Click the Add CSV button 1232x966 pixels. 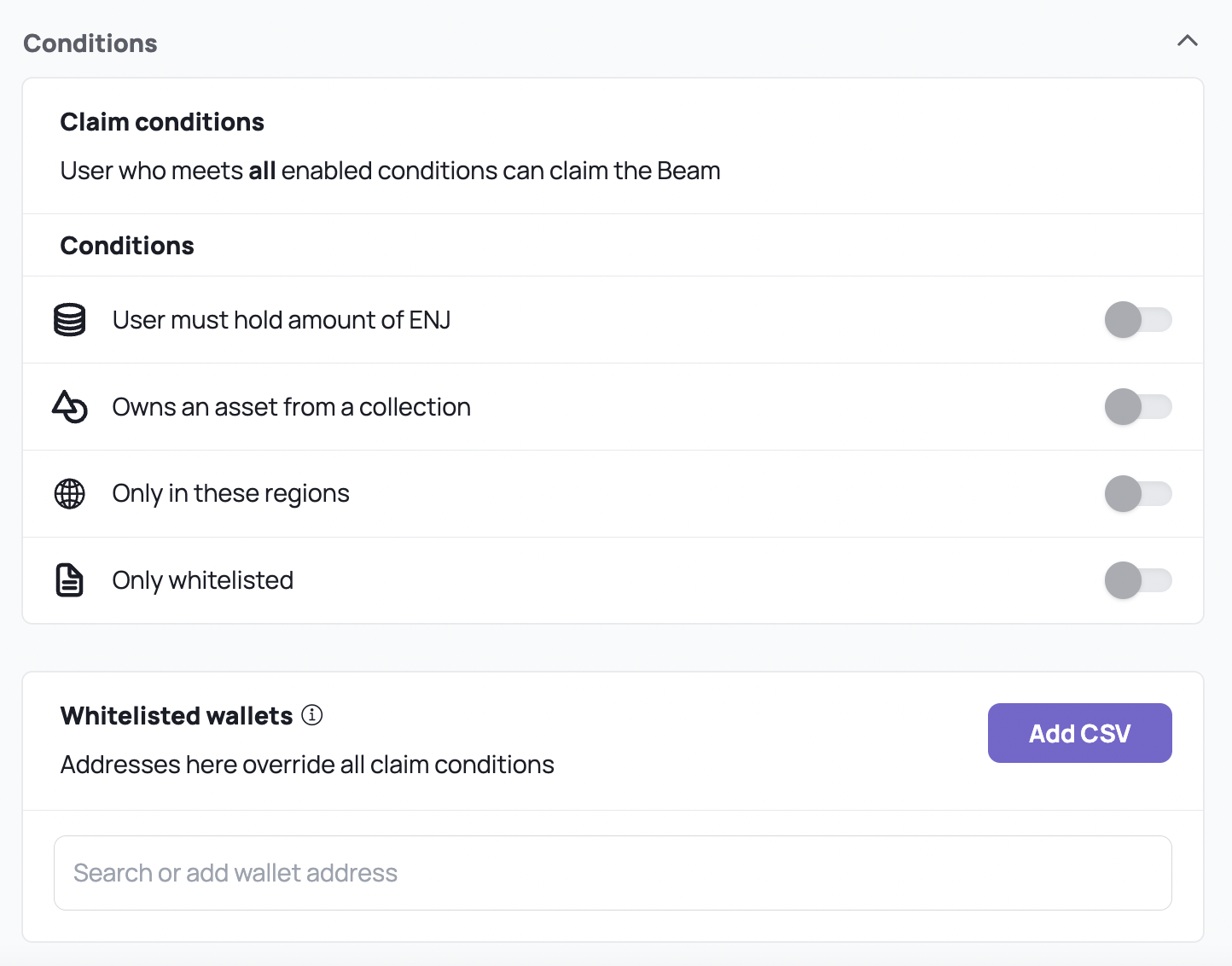pyautogui.click(x=1080, y=733)
